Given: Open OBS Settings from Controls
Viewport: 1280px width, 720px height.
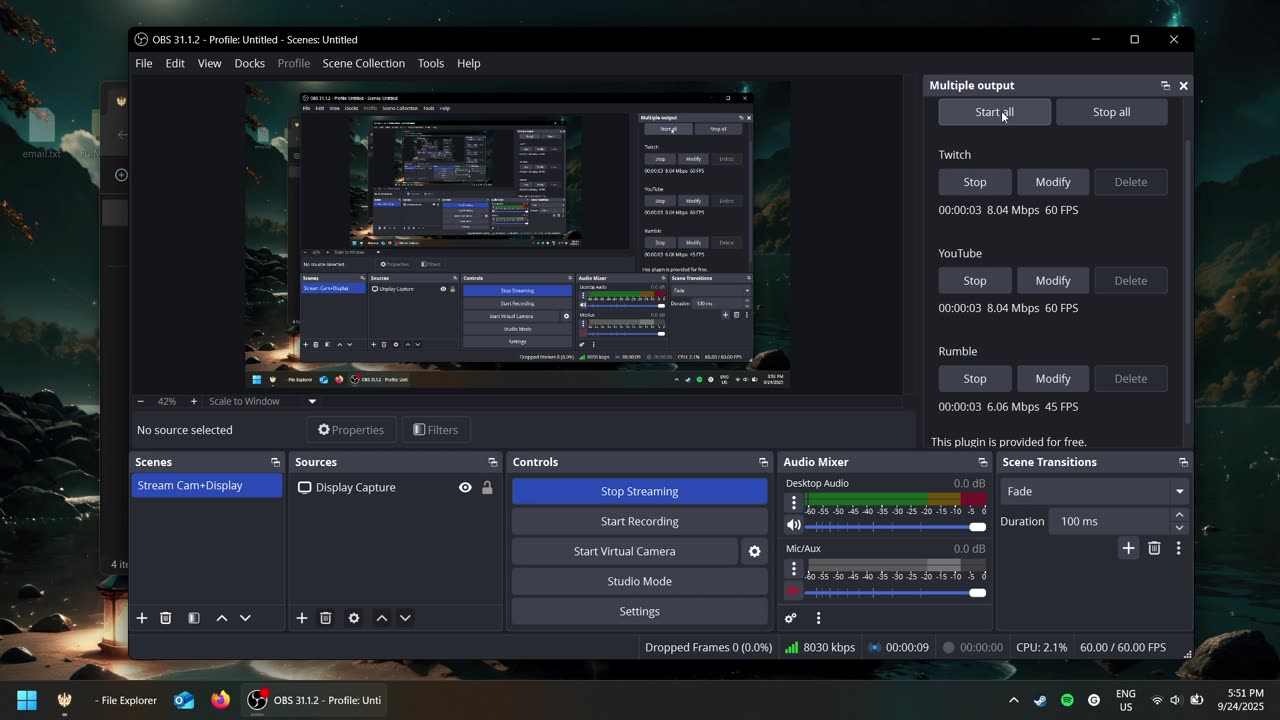Looking at the screenshot, I should coord(640,611).
